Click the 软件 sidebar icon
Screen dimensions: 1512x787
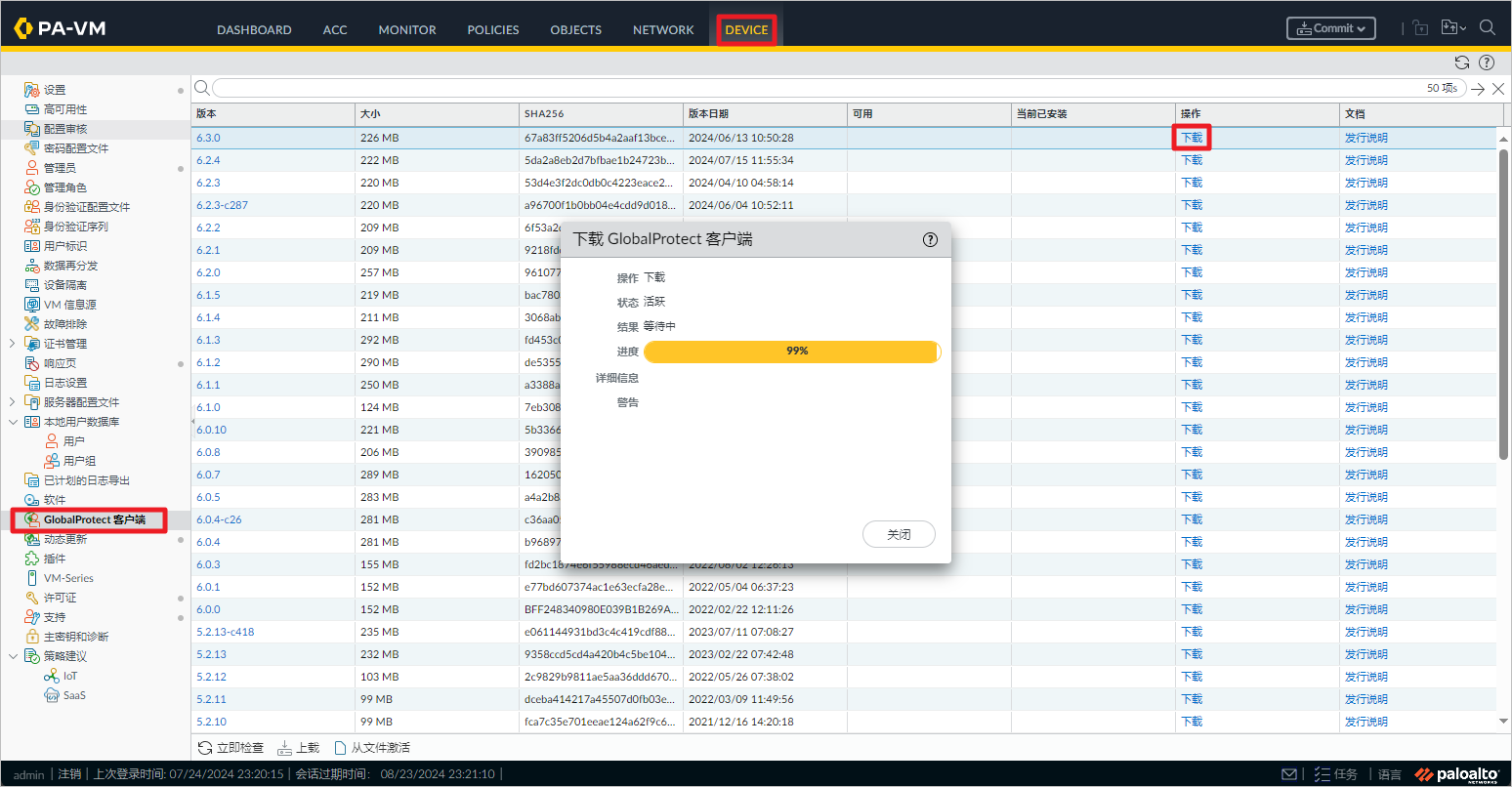pyautogui.click(x=32, y=500)
